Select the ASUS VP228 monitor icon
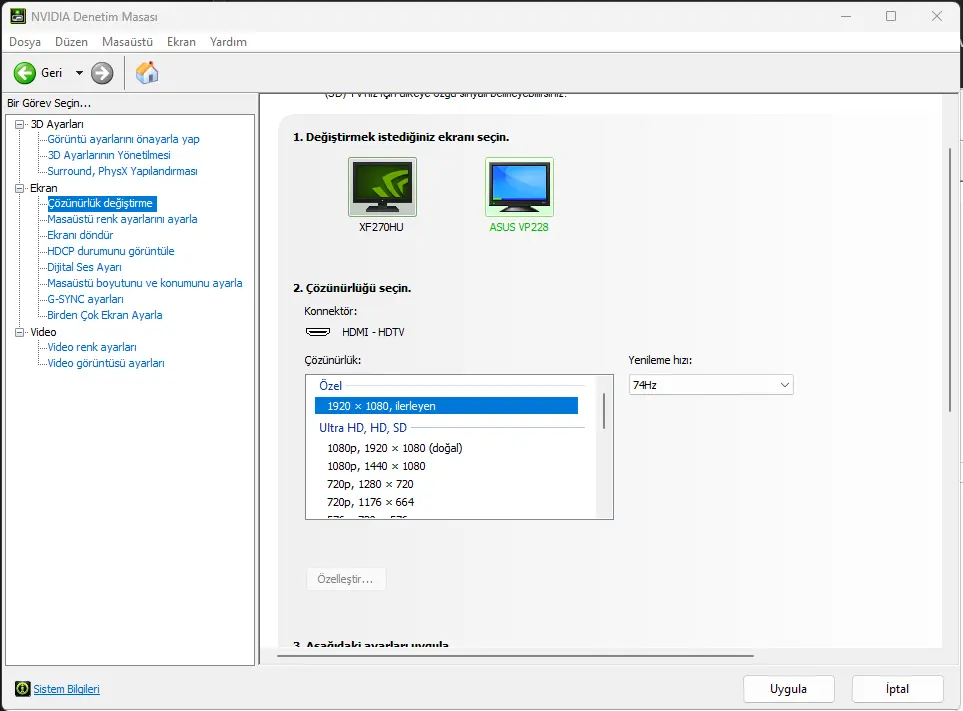The height and width of the screenshot is (711, 963). pyautogui.click(x=519, y=187)
